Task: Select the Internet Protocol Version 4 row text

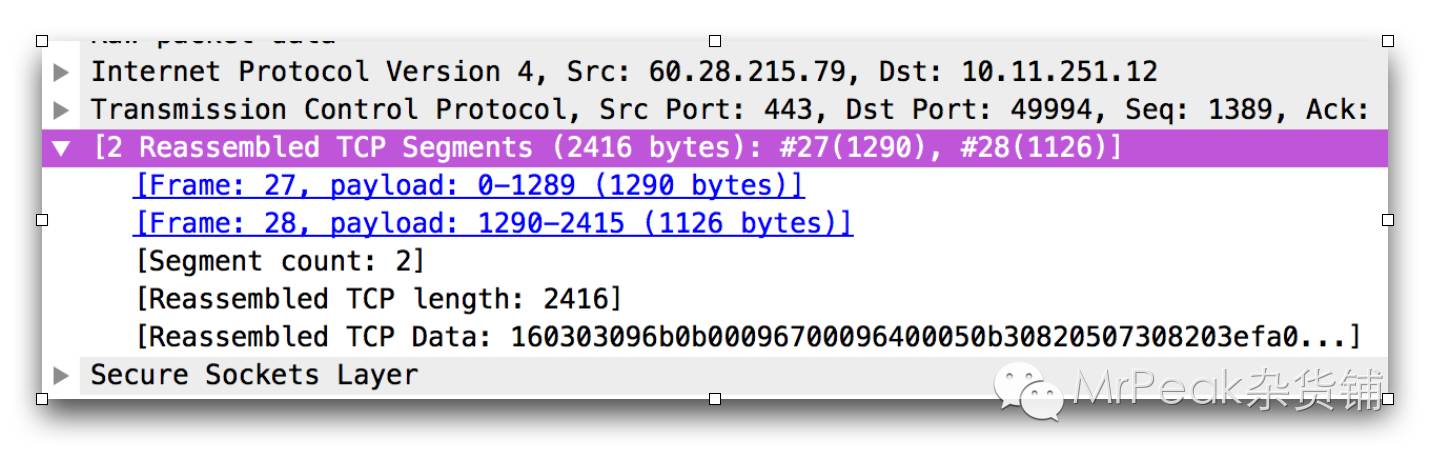Action: [x=624, y=72]
